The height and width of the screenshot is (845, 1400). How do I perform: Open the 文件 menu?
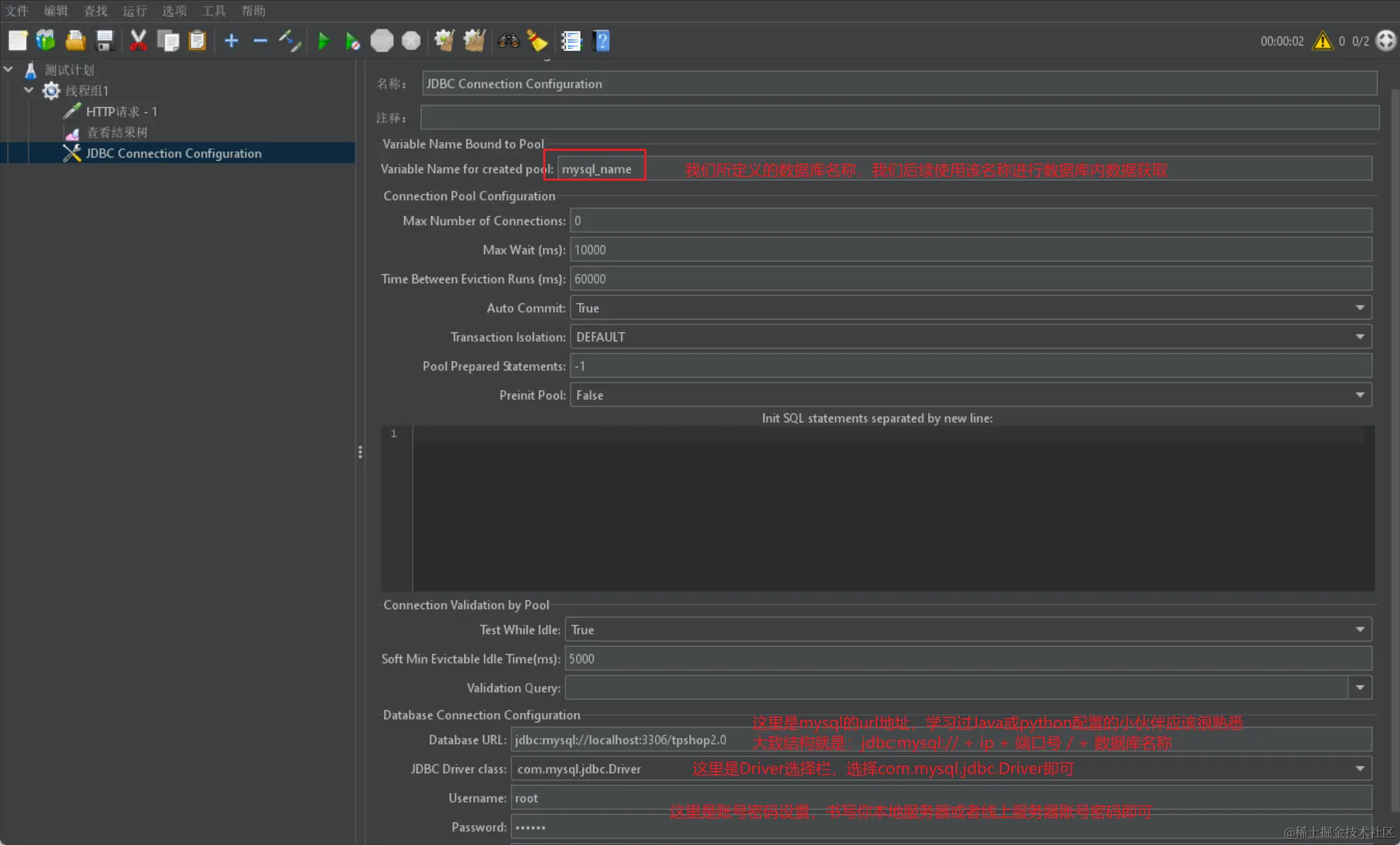pyautogui.click(x=17, y=10)
